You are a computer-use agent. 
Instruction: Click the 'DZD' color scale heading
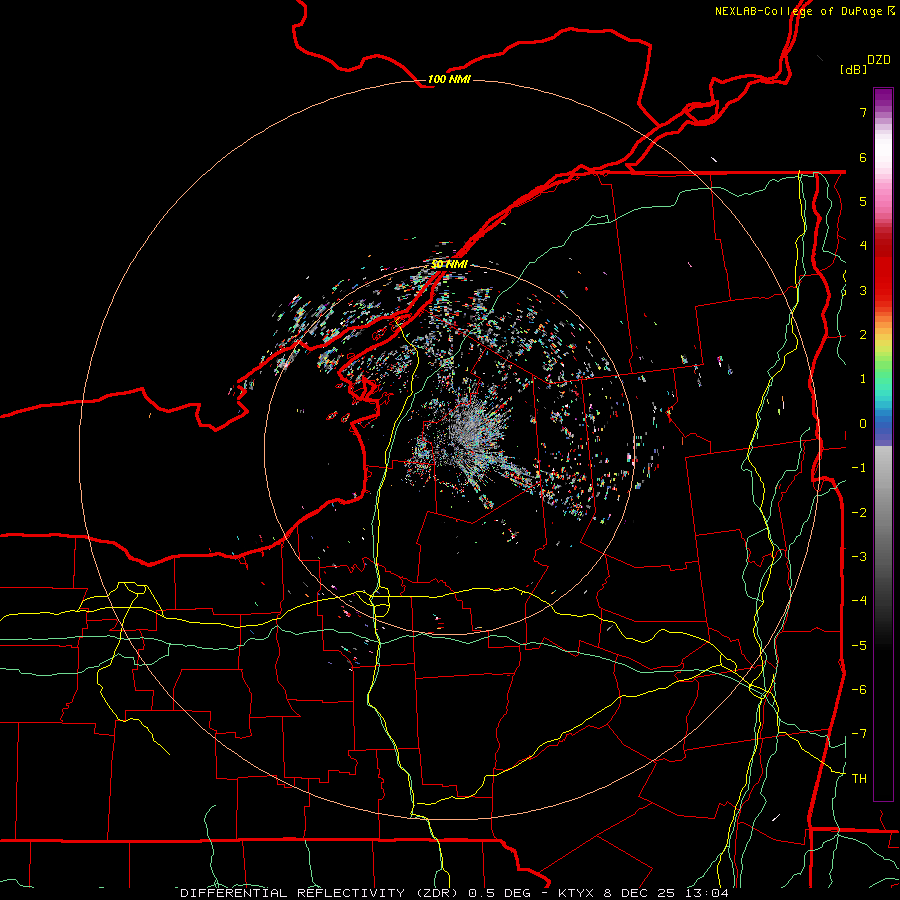pyautogui.click(x=879, y=60)
